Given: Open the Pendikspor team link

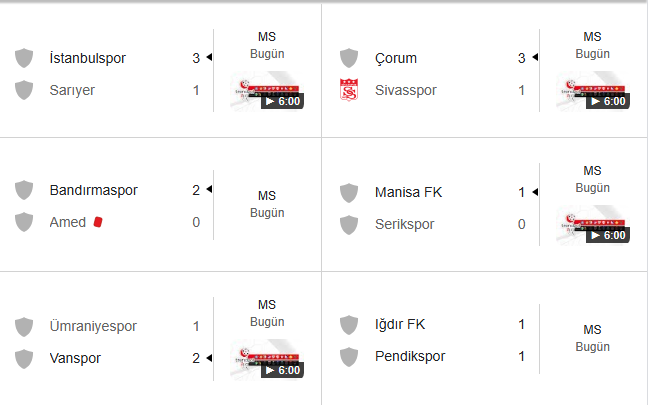Looking at the screenshot, I should point(410,356).
